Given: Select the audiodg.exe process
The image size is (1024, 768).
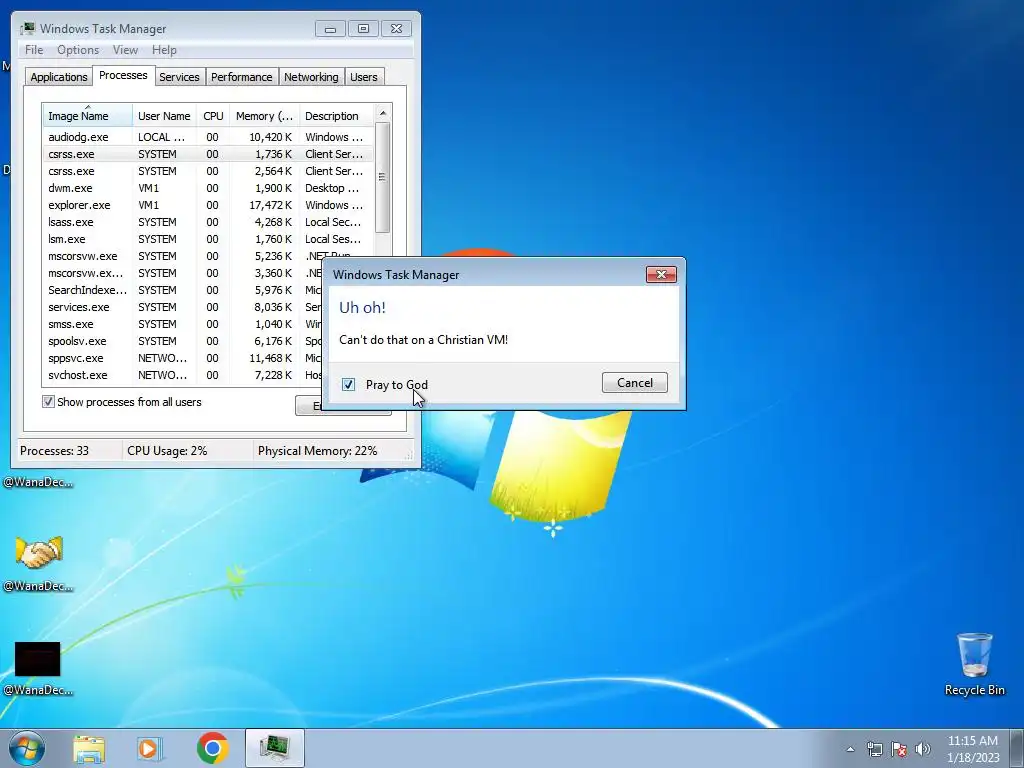Looking at the screenshot, I should (x=208, y=136).
